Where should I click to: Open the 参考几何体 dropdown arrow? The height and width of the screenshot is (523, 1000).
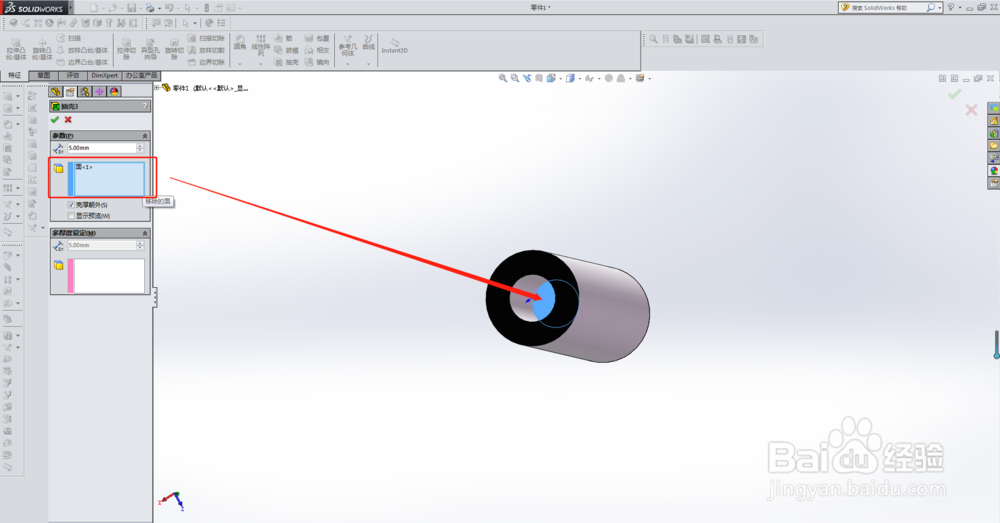pos(348,64)
